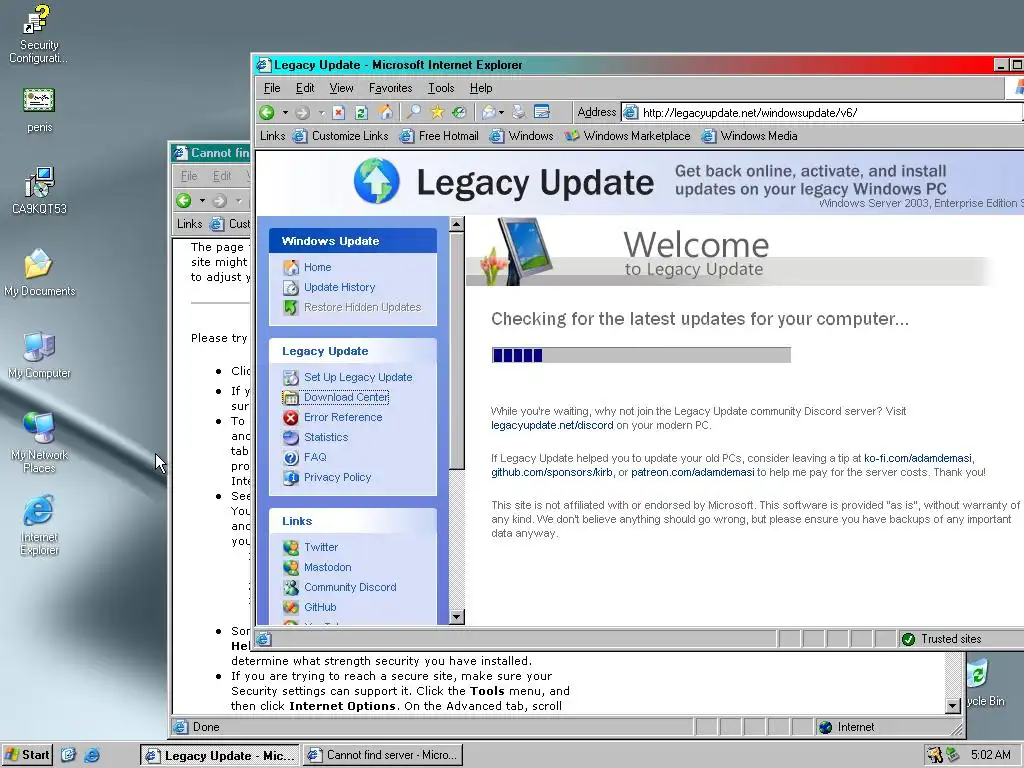
Task: Click the update checking progress bar
Action: click(x=641, y=355)
